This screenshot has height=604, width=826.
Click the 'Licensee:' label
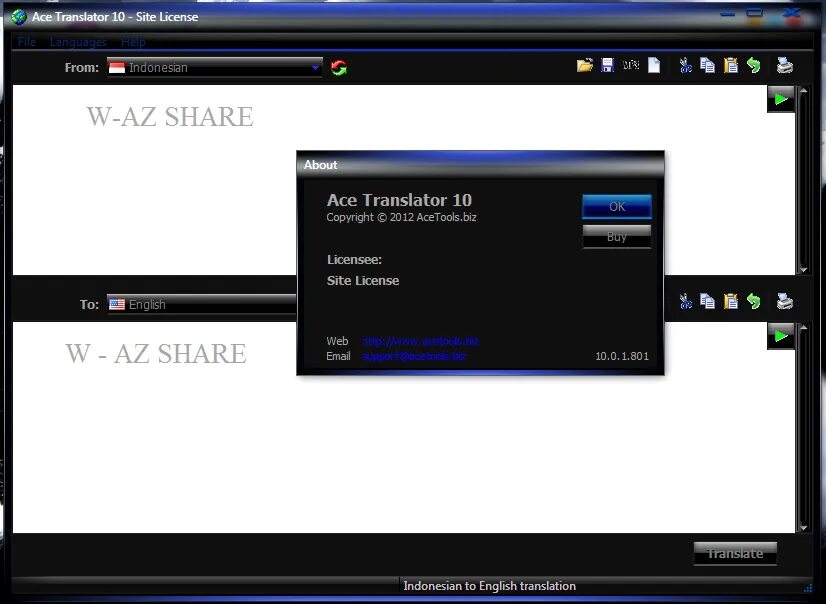355,260
